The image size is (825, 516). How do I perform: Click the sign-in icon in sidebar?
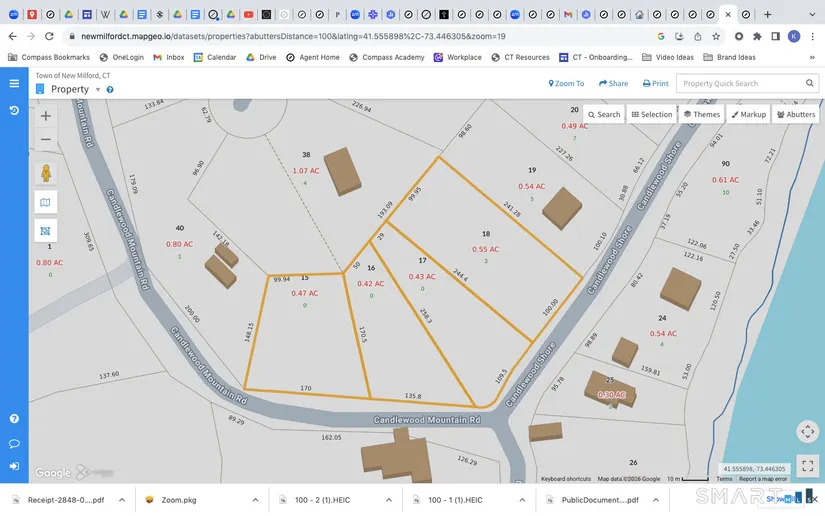[x=14, y=466]
